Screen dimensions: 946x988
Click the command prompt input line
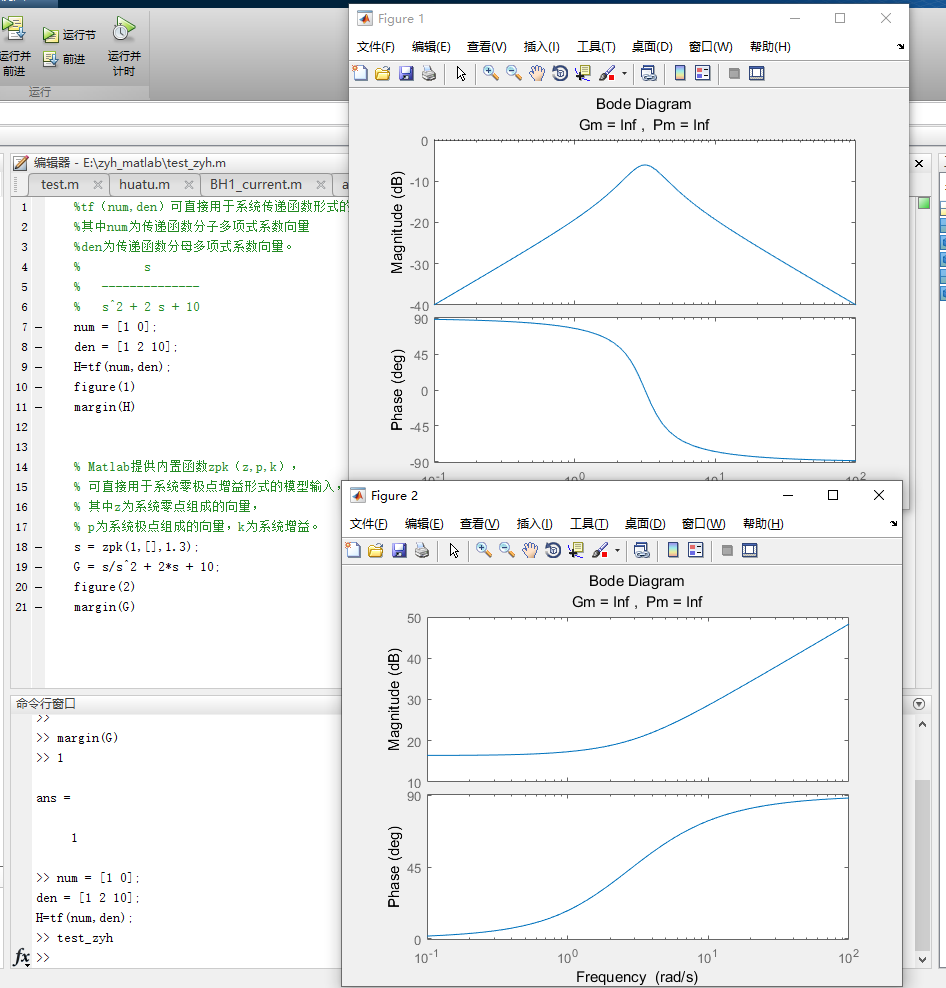[x=189, y=958]
